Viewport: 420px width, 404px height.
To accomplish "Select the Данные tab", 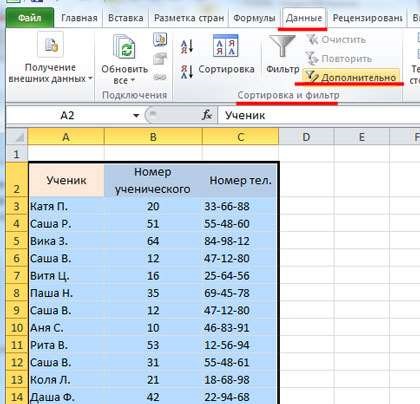I will pyautogui.click(x=304, y=18).
